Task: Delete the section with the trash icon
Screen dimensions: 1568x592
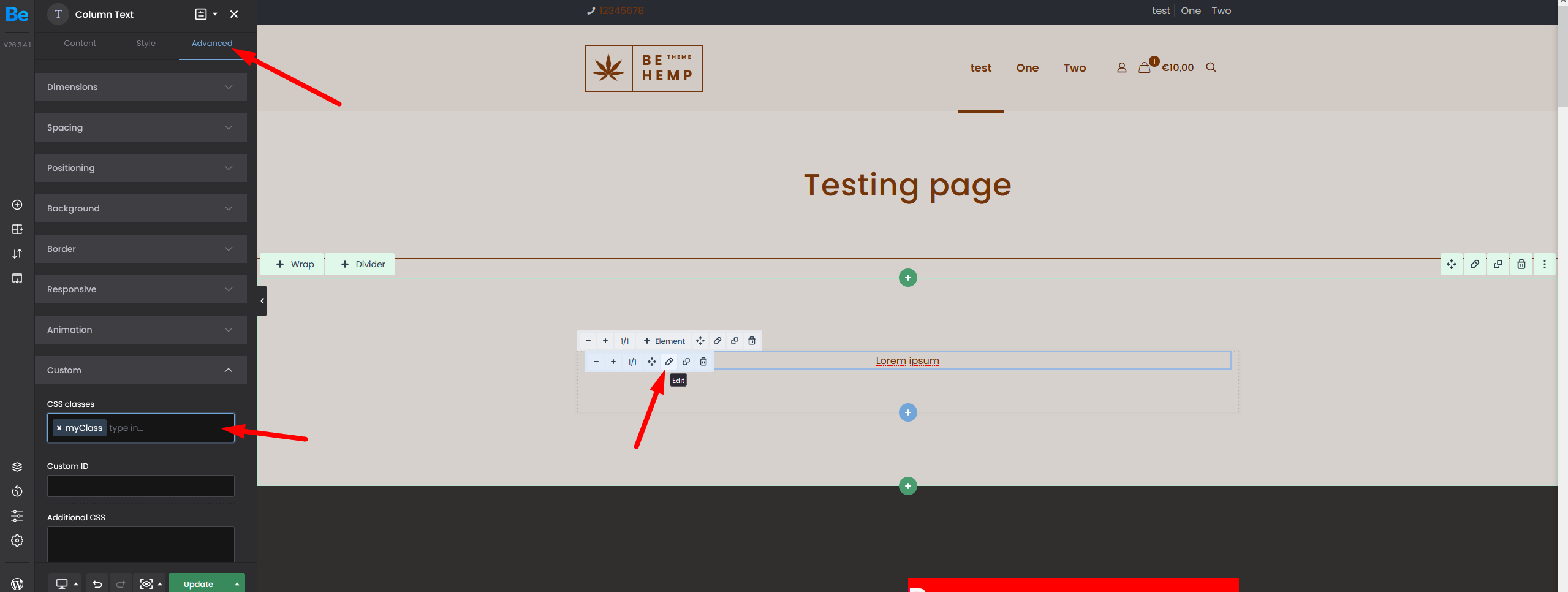Action: [1521, 264]
